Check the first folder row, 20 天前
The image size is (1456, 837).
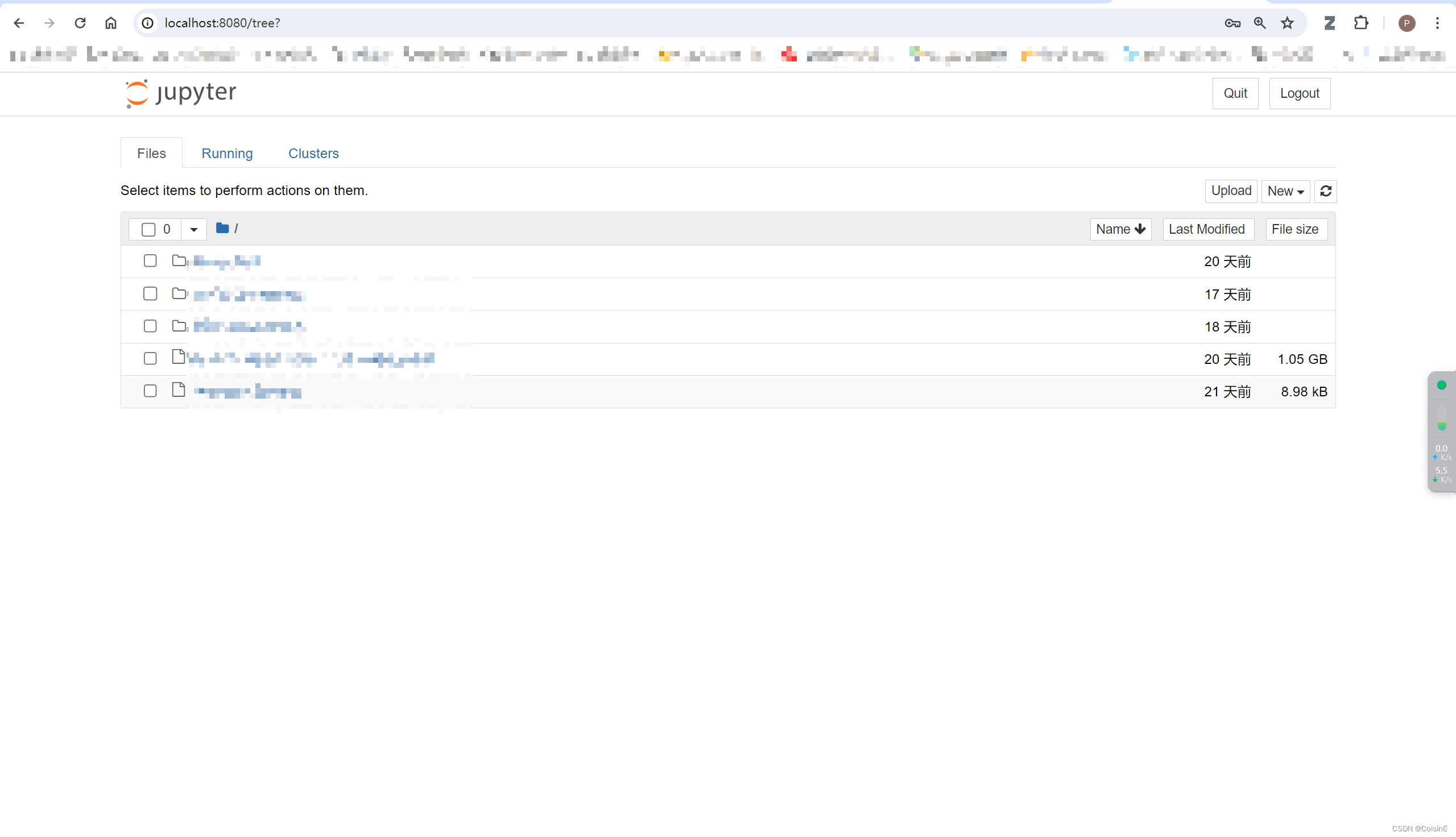click(150, 261)
